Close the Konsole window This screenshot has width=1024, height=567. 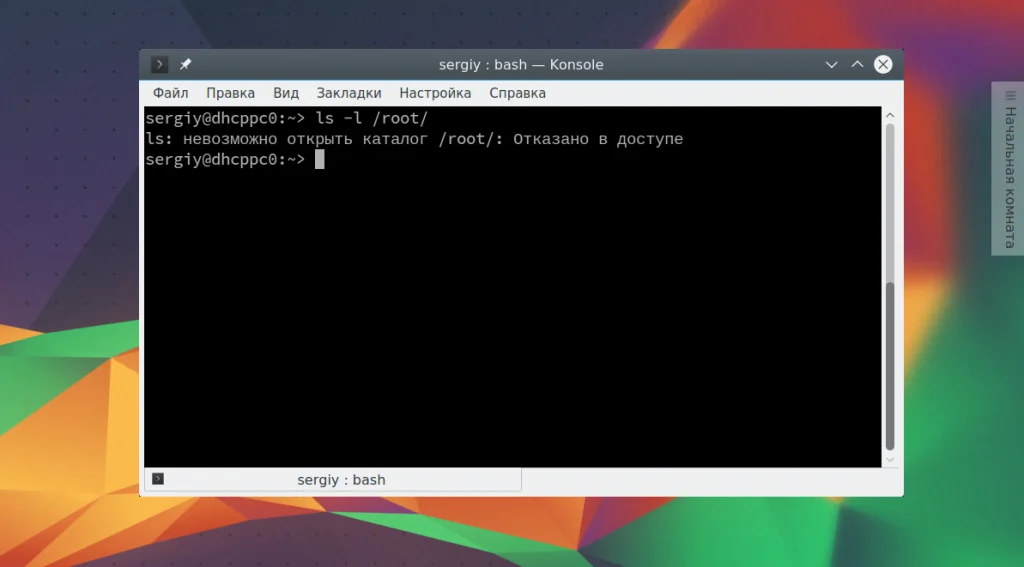click(x=883, y=64)
